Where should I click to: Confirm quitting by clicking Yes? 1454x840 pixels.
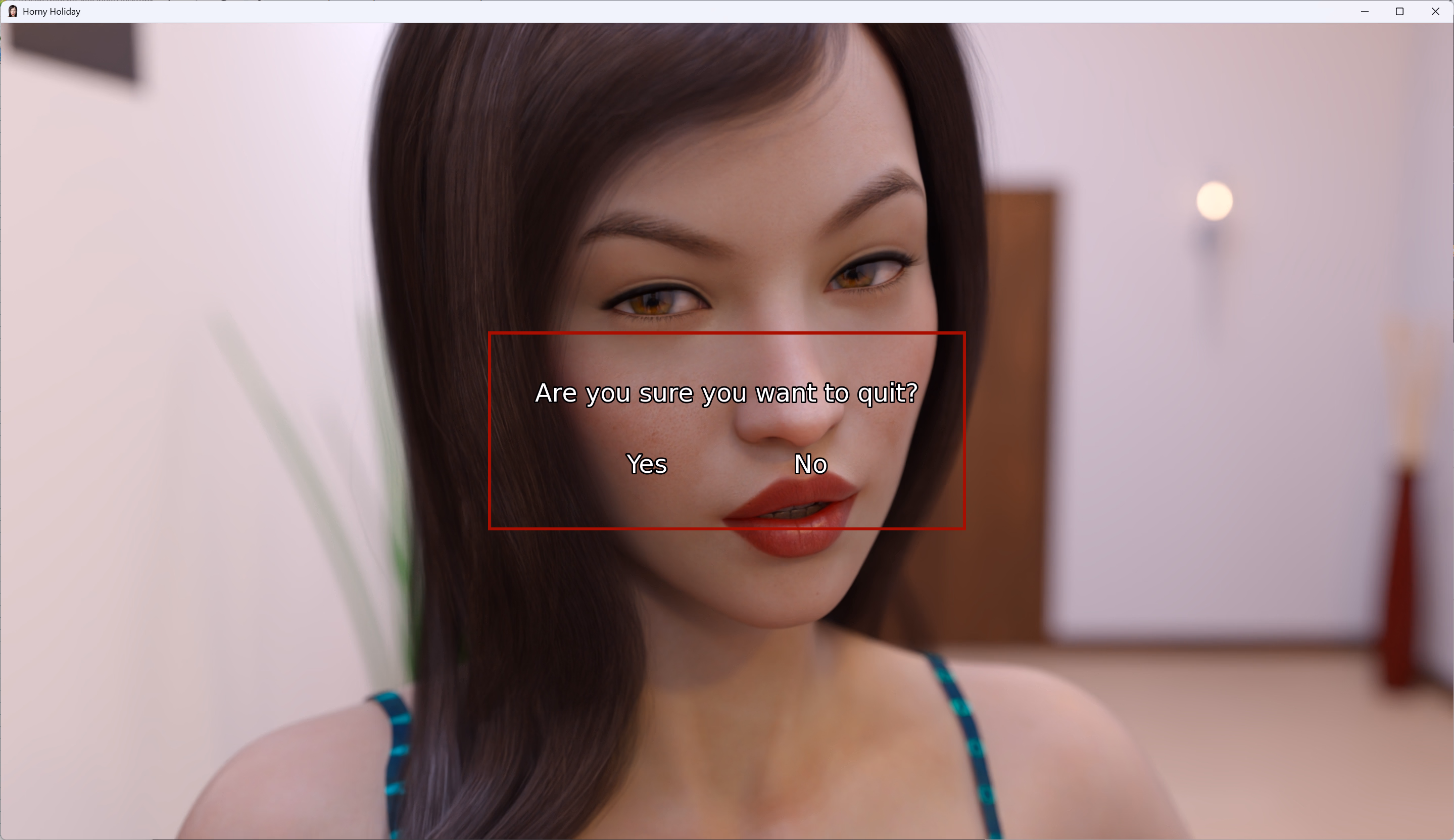click(647, 464)
